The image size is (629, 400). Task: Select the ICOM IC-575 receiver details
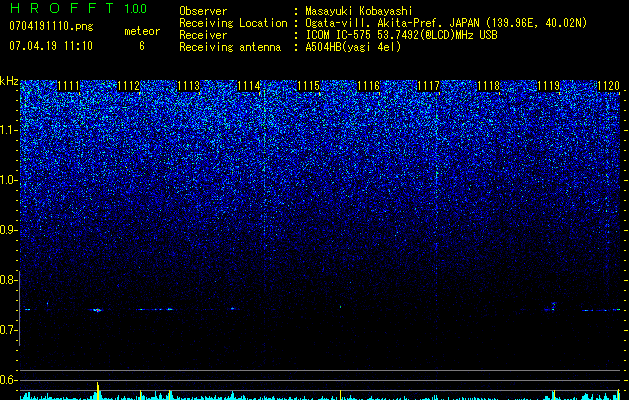tap(401, 35)
